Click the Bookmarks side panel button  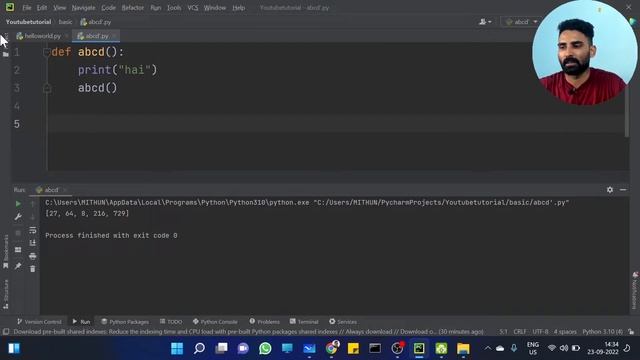click(x=6, y=251)
